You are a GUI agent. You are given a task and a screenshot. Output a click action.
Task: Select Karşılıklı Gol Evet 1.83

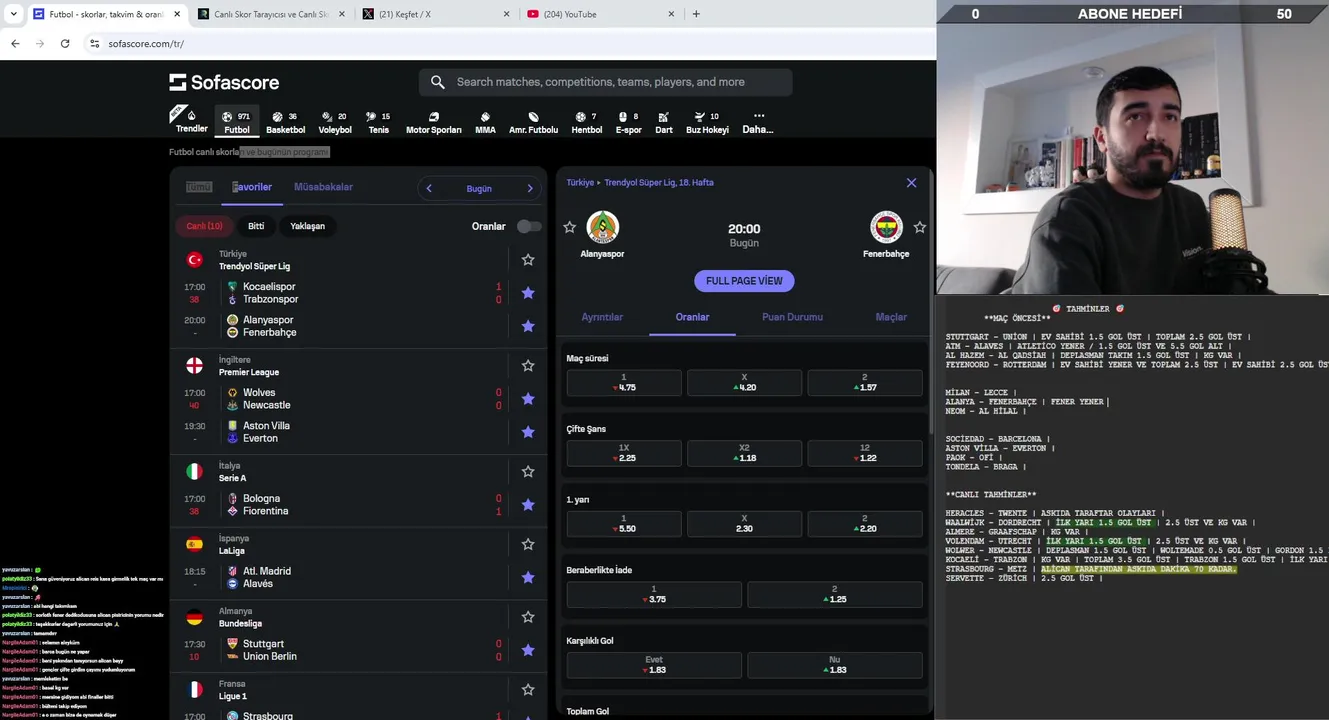(x=654, y=665)
